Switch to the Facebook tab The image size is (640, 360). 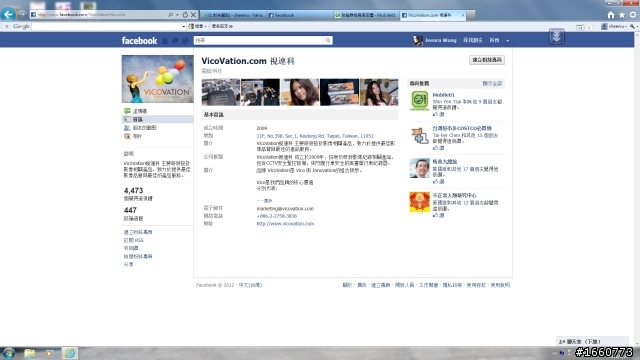point(300,15)
